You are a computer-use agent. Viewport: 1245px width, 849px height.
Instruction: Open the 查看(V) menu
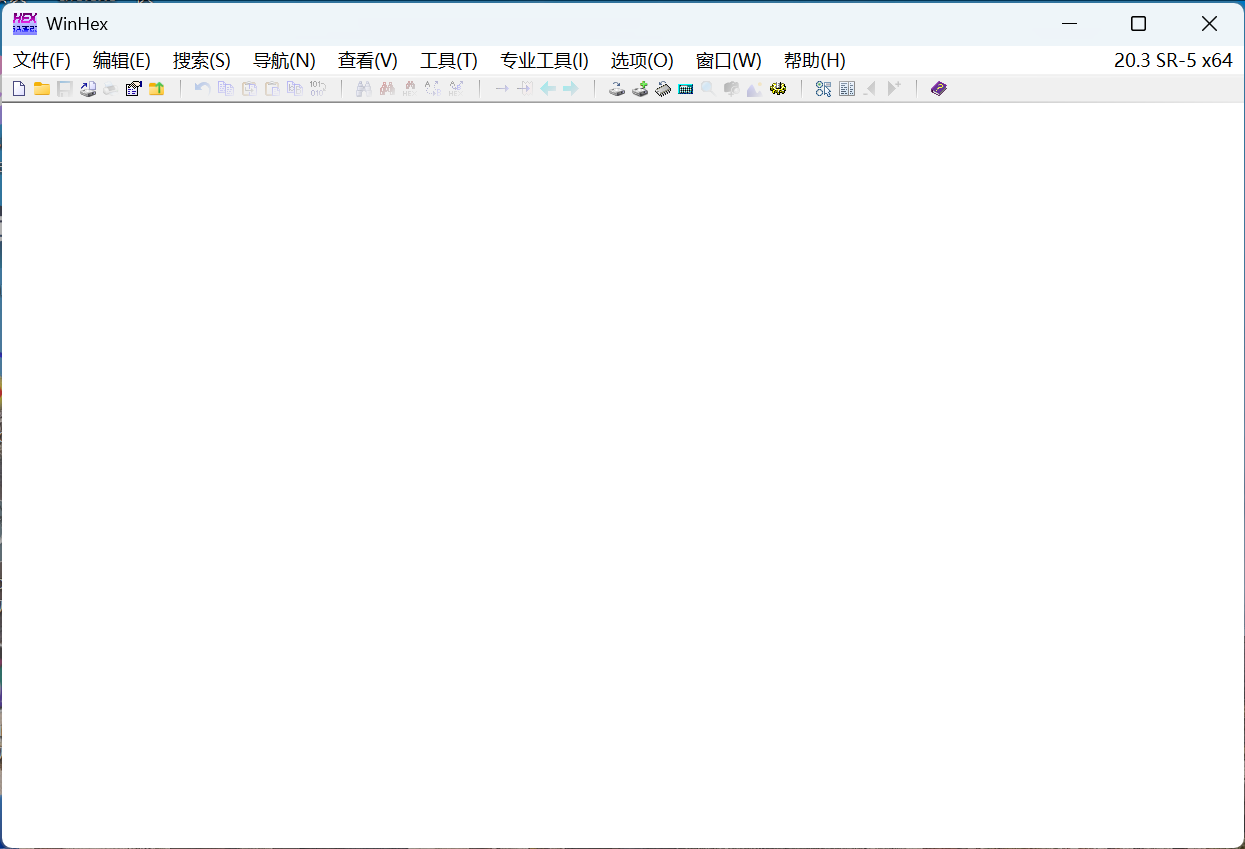coord(368,60)
